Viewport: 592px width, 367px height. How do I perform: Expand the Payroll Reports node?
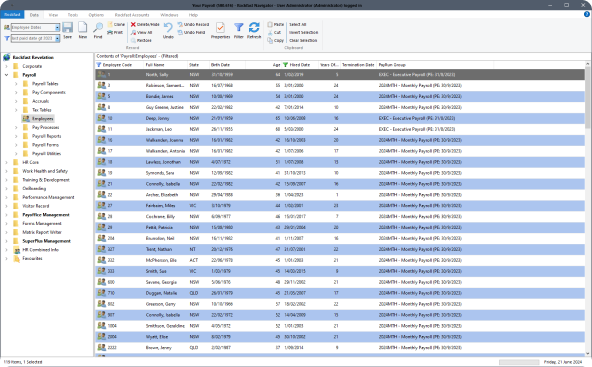pos(16,136)
